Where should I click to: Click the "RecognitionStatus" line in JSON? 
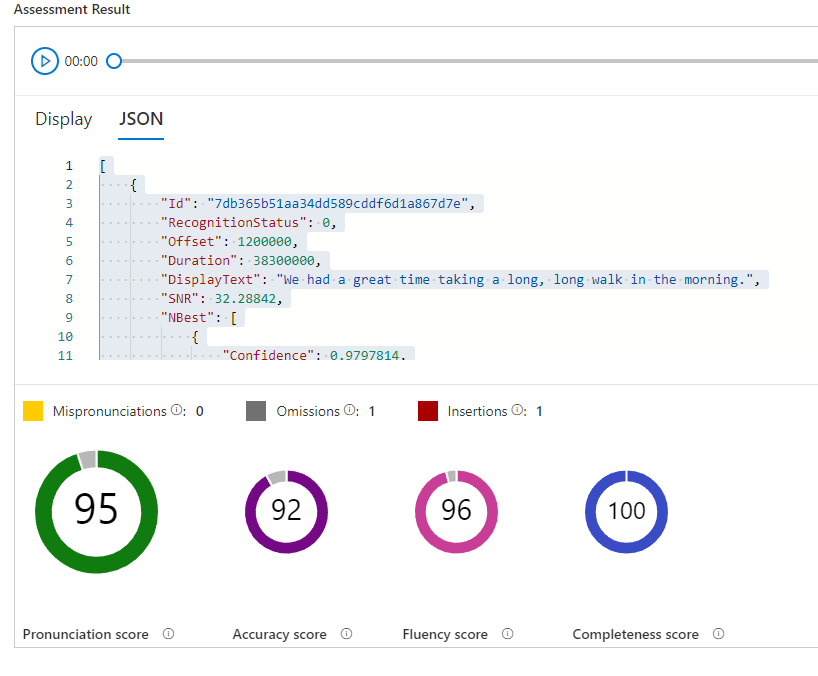click(248, 223)
